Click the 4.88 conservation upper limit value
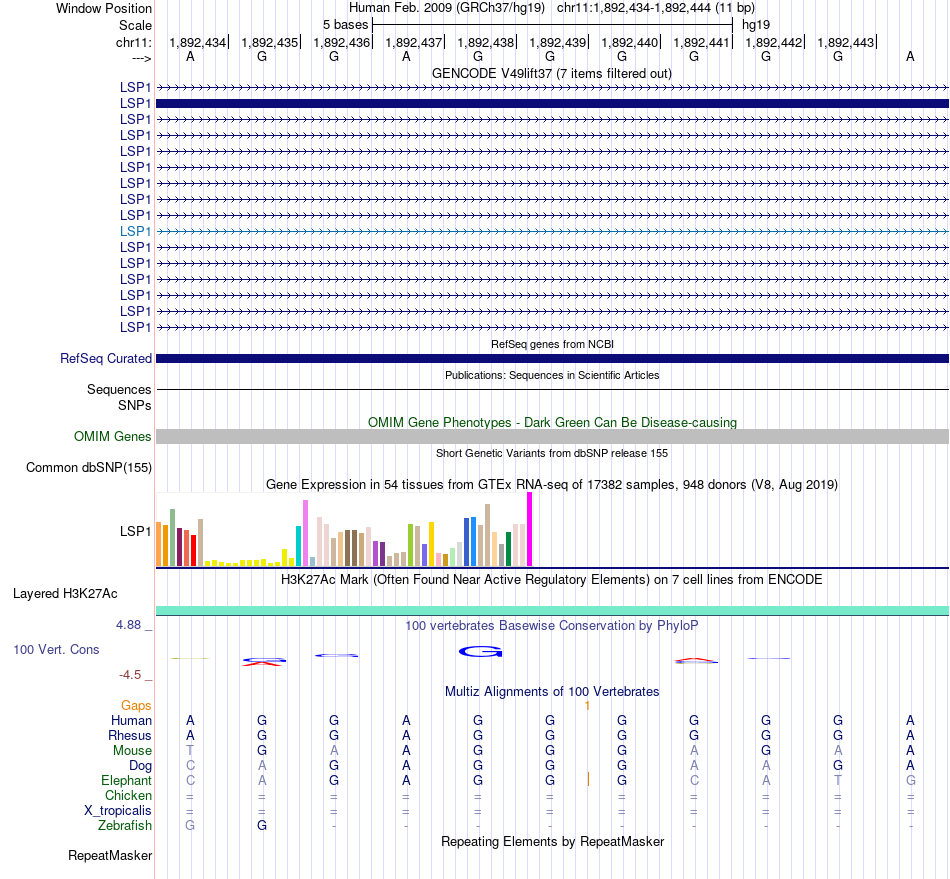Screen dimensions: 950x879 click(128, 625)
